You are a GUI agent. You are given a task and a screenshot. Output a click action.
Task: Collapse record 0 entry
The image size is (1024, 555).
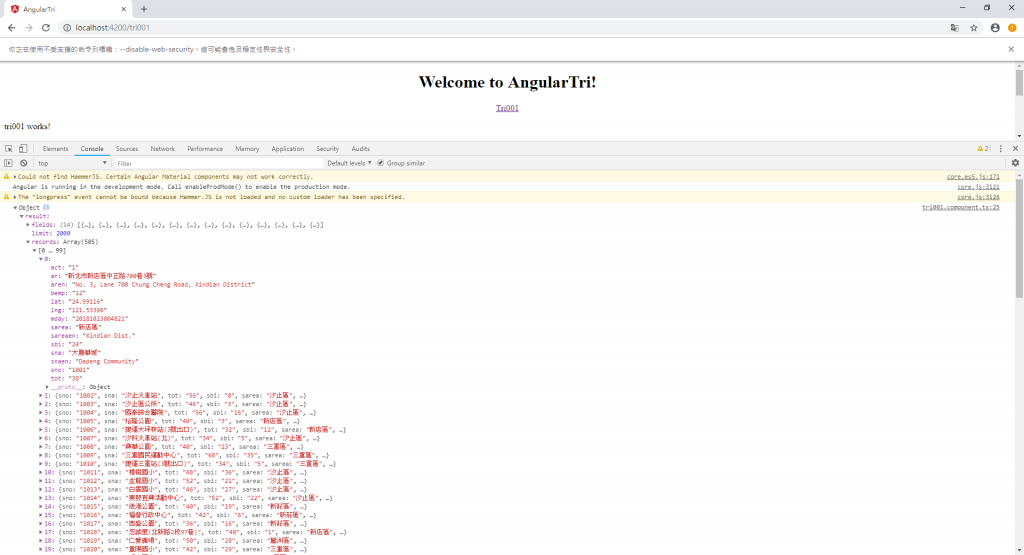tap(40, 259)
